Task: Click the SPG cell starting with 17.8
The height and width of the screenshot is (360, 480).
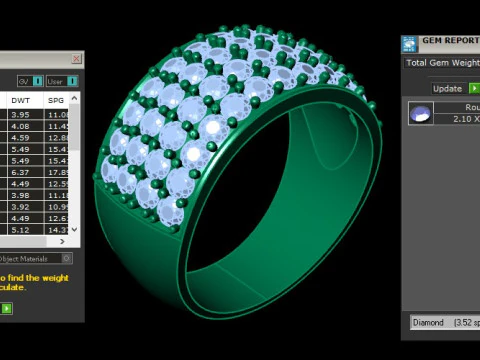Action: 57,172
